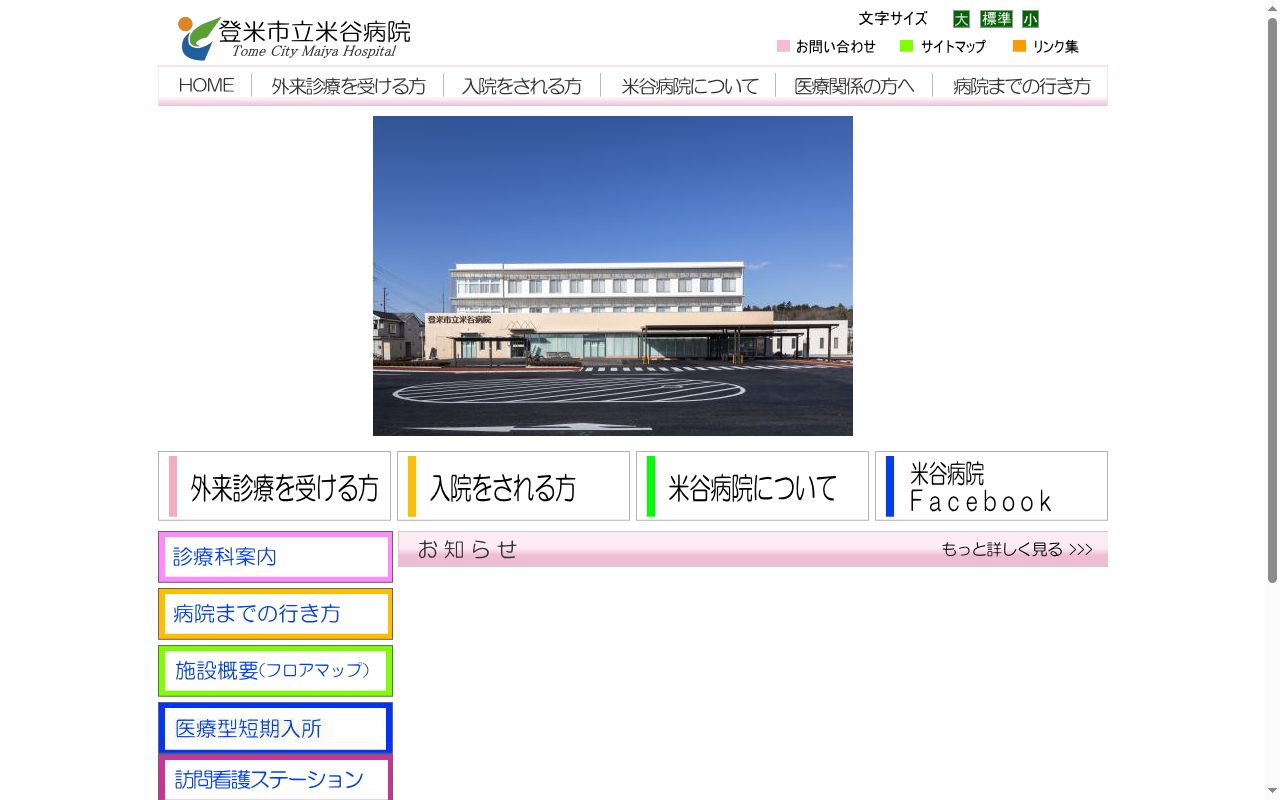Open 訪問看護ステーション sidebar button
The height and width of the screenshot is (800, 1280).
point(275,779)
